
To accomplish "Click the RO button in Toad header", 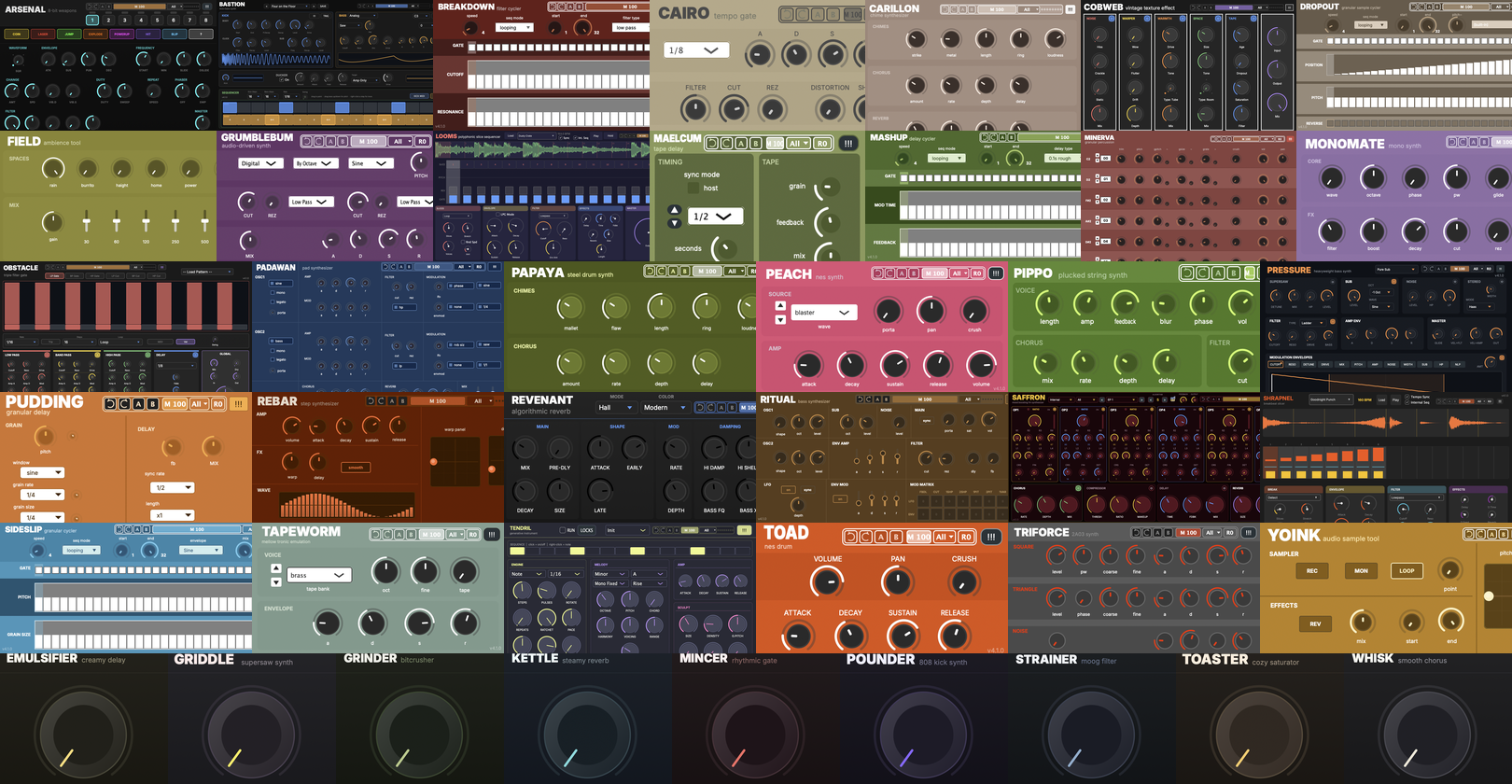I will pyautogui.click(x=966, y=537).
